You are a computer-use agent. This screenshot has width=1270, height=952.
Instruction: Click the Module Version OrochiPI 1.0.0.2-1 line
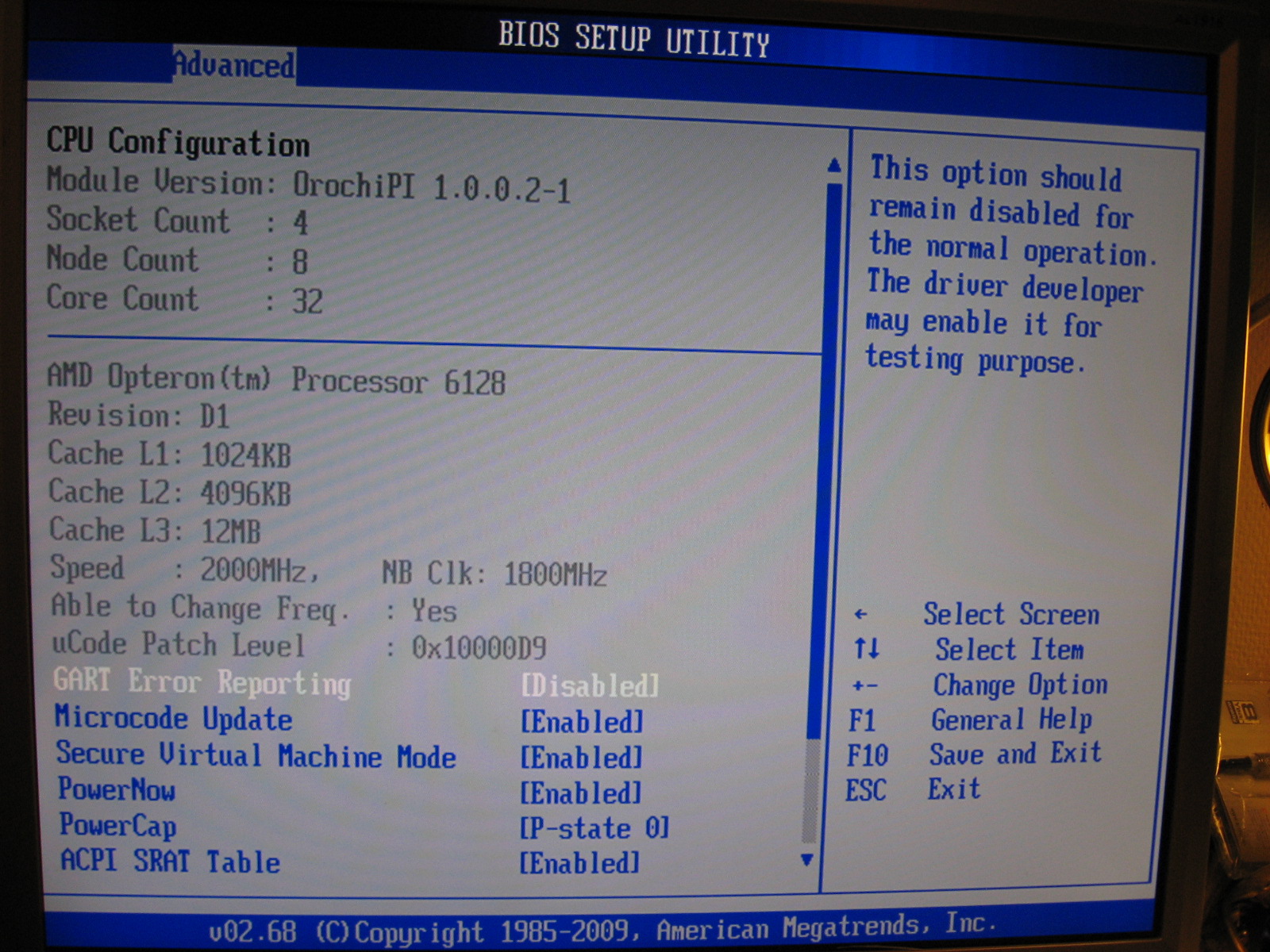click(309, 185)
